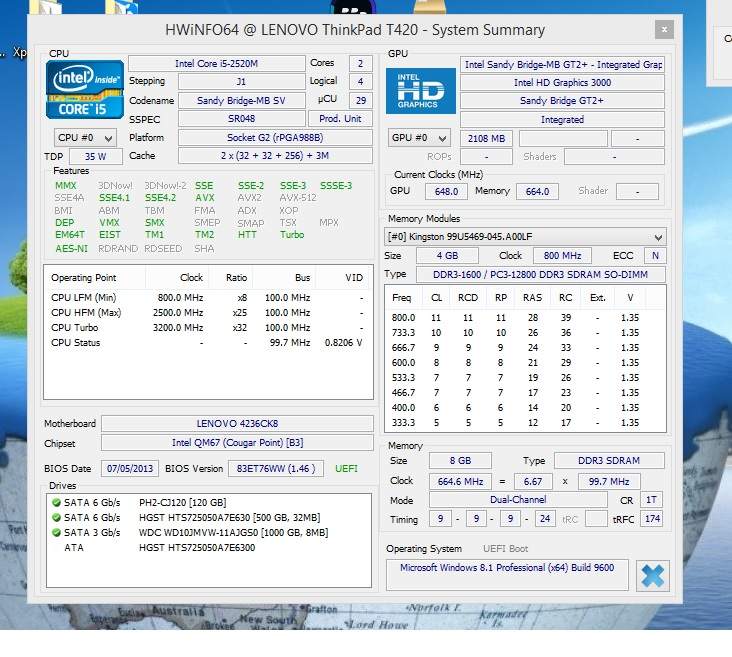Open the CPU #0 selector dropdown

(x=85, y=138)
